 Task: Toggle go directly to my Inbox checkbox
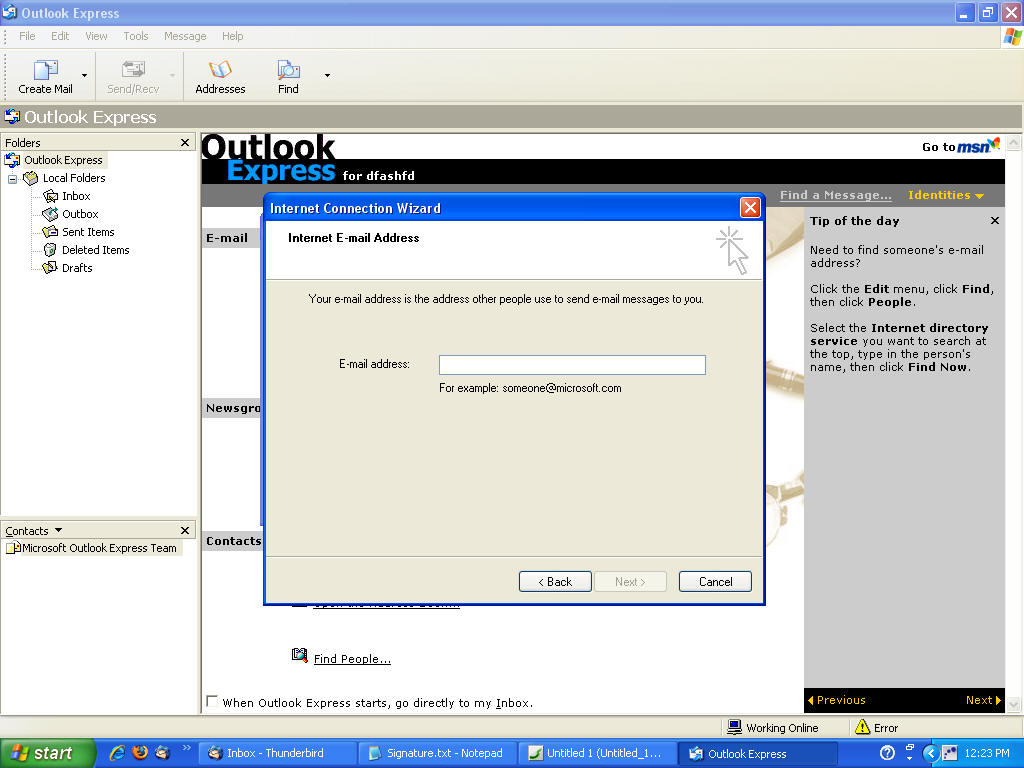(212, 701)
